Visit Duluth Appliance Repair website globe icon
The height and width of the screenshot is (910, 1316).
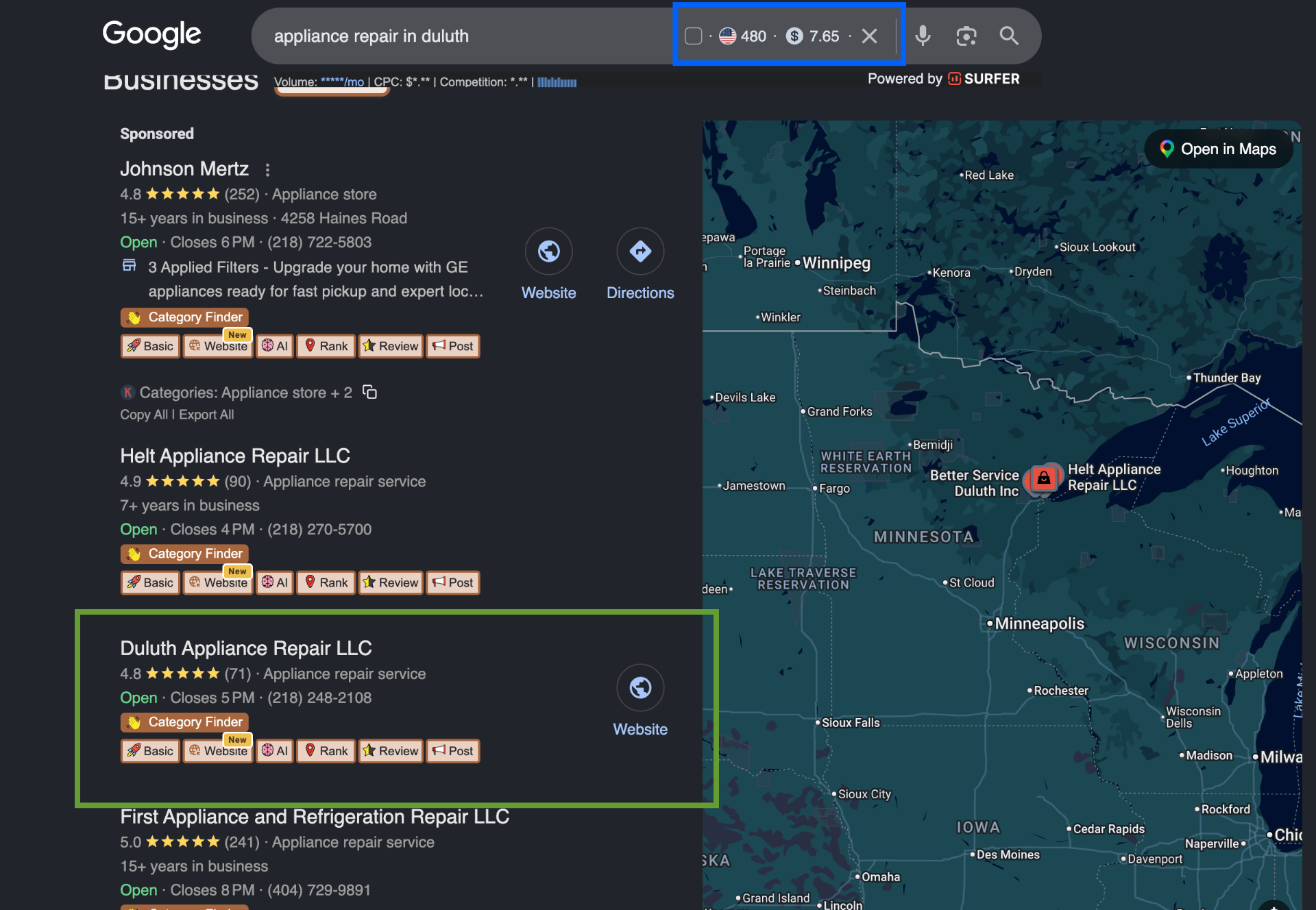pyautogui.click(x=640, y=688)
